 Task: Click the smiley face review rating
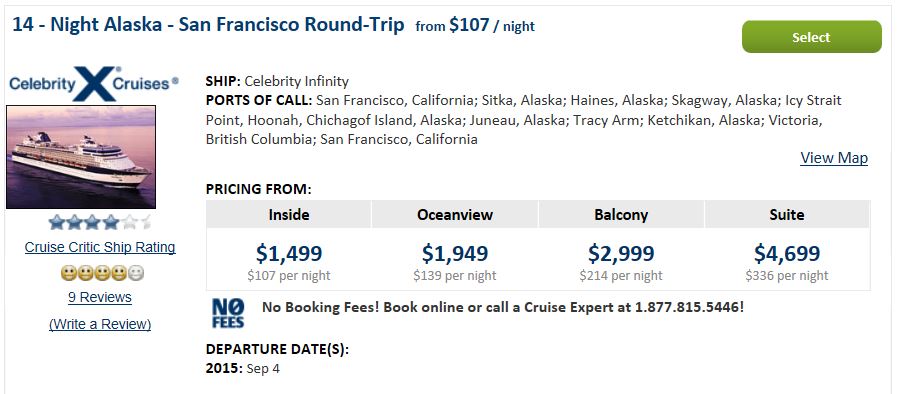[102, 273]
